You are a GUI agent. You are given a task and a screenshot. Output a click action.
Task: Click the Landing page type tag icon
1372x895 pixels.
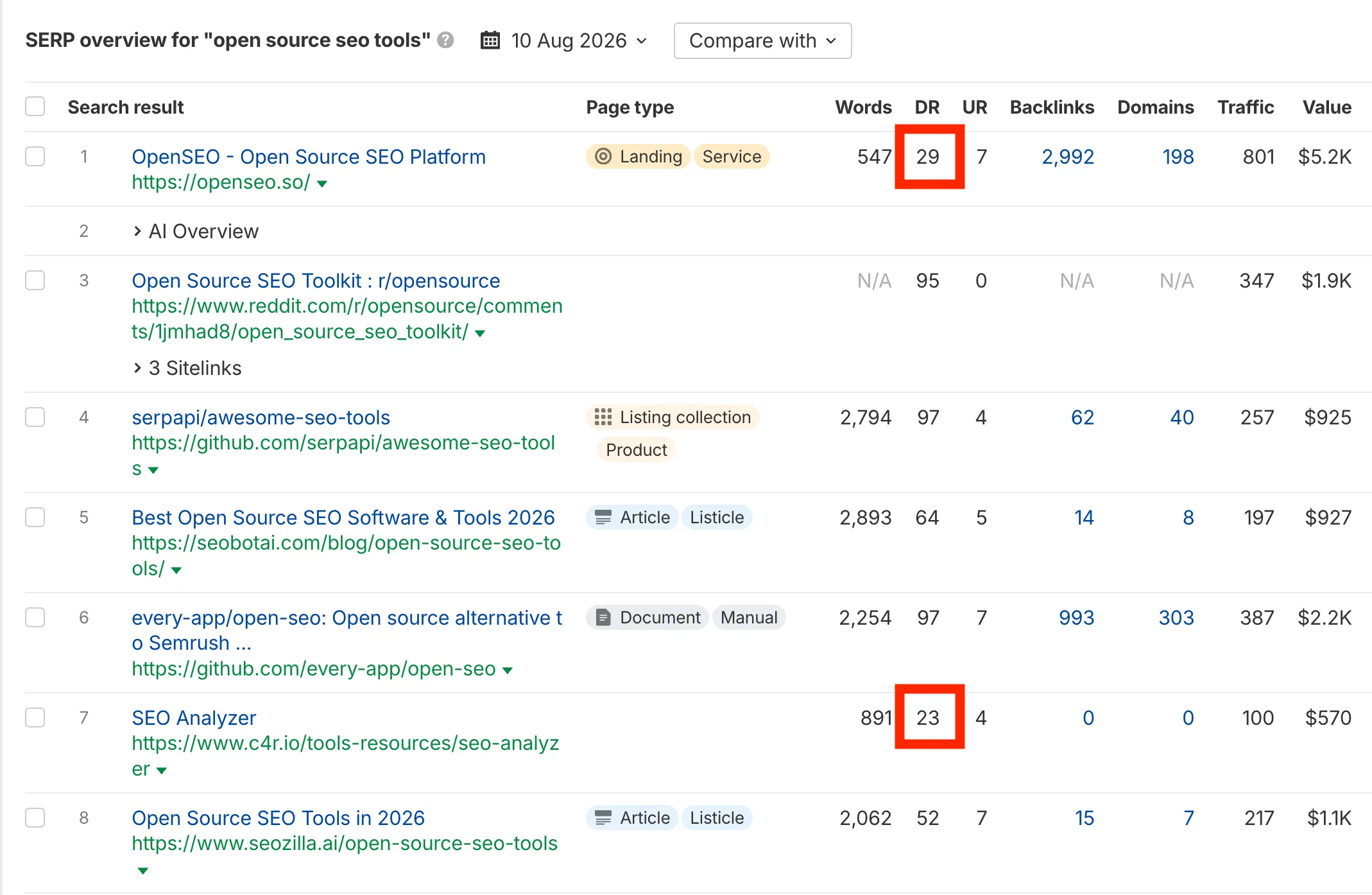[603, 157]
